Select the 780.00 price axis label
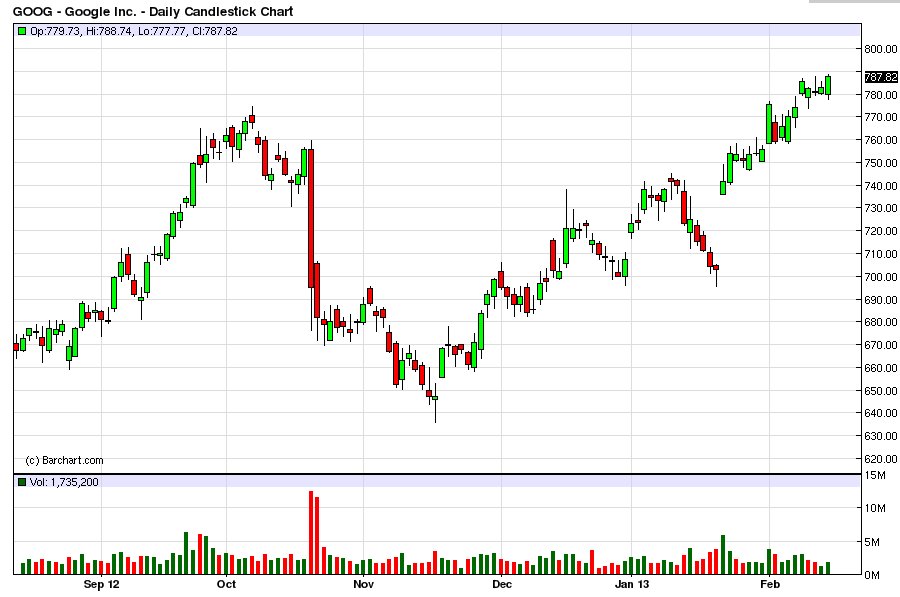Screen dimensions: 900x597 pyautogui.click(x=881, y=95)
